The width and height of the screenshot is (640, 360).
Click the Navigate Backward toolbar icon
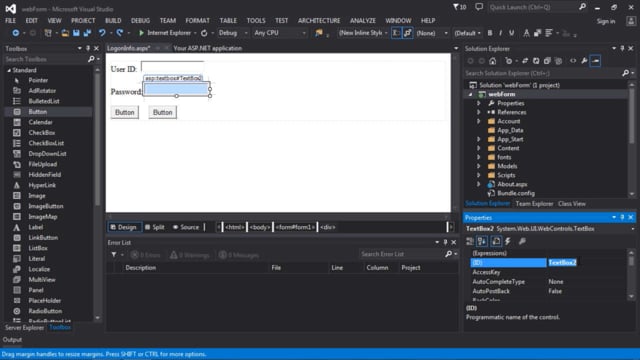coord(16,33)
